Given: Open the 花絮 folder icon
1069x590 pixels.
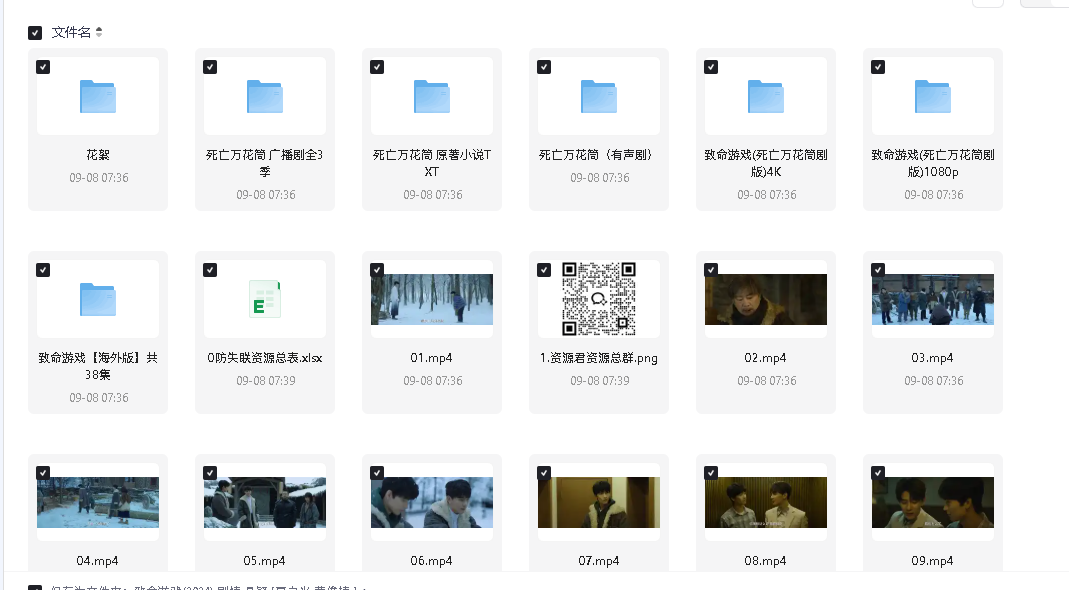Looking at the screenshot, I should coord(98,97).
